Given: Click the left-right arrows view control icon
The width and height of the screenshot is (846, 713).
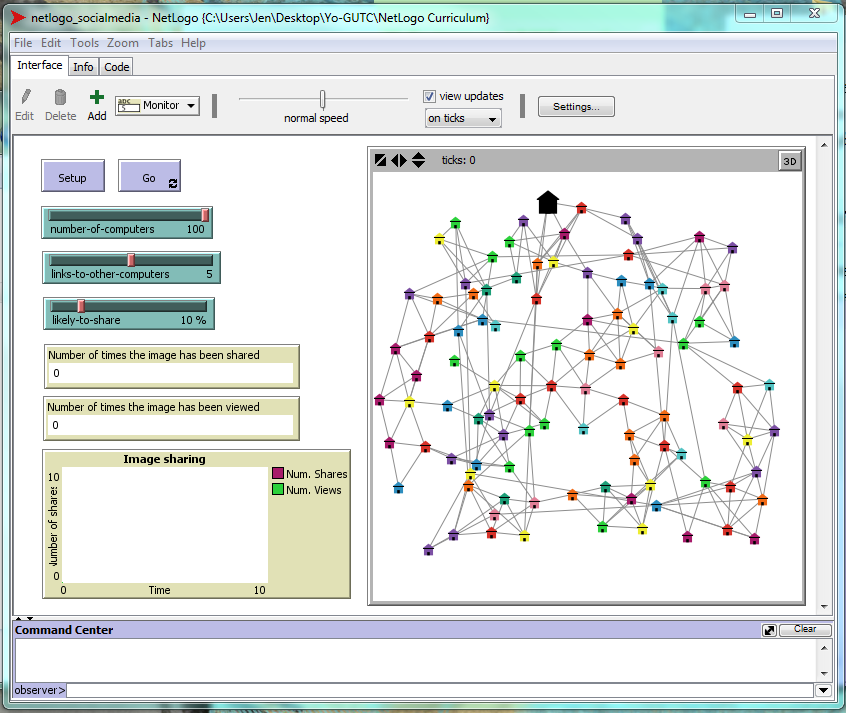Looking at the screenshot, I should (x=399, y=160).
